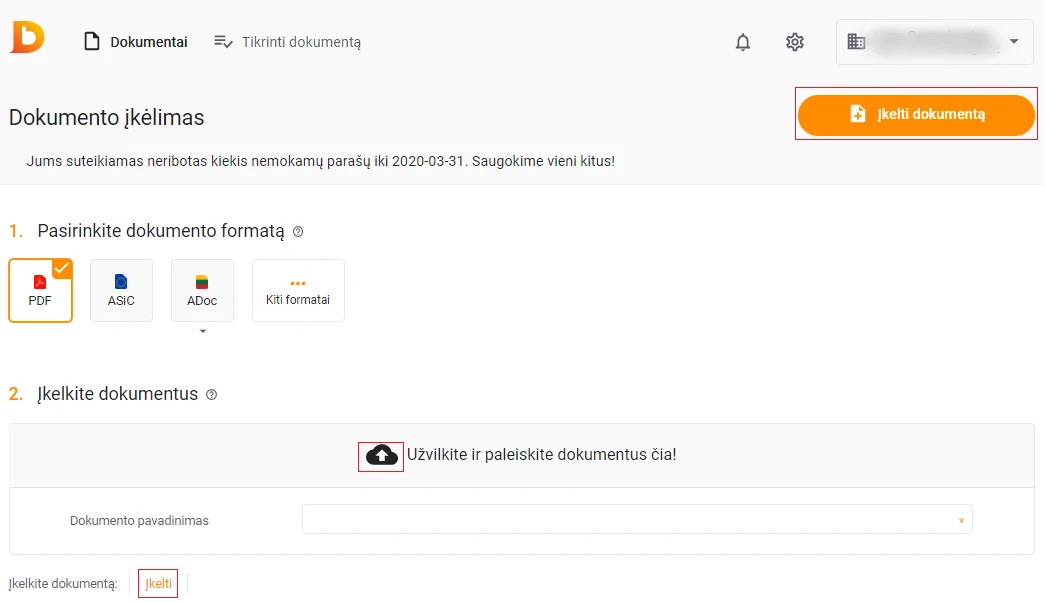1045x603 pixels.
Task: Select ASiC document format
Action: [x=121, y=291]
